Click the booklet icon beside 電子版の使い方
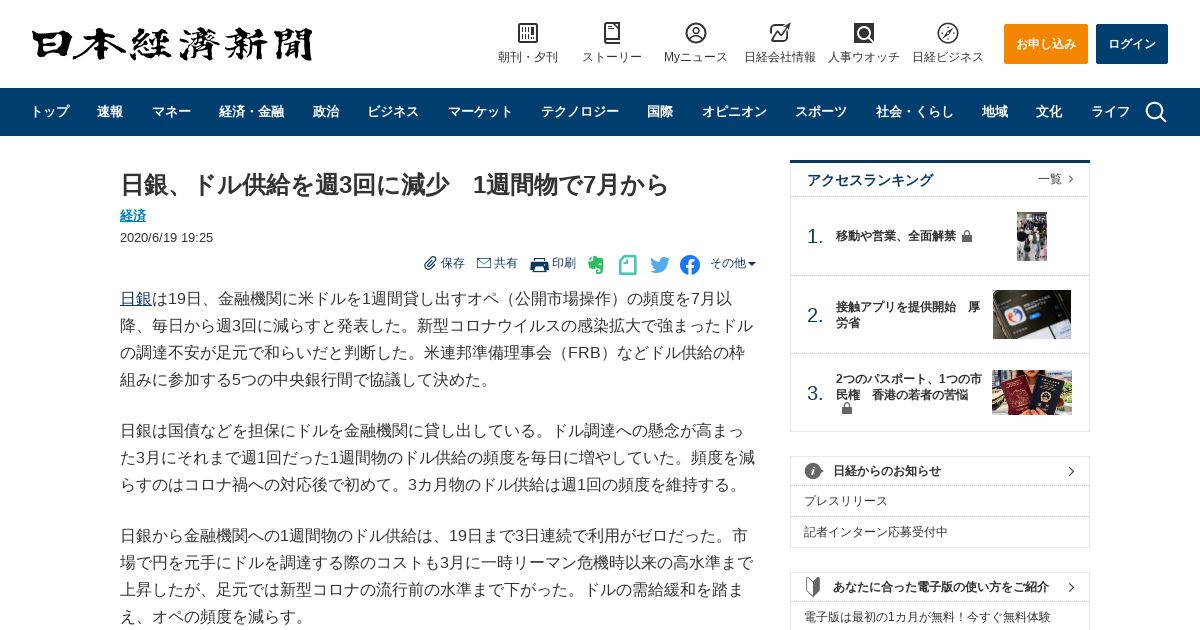 pos(813,587)
